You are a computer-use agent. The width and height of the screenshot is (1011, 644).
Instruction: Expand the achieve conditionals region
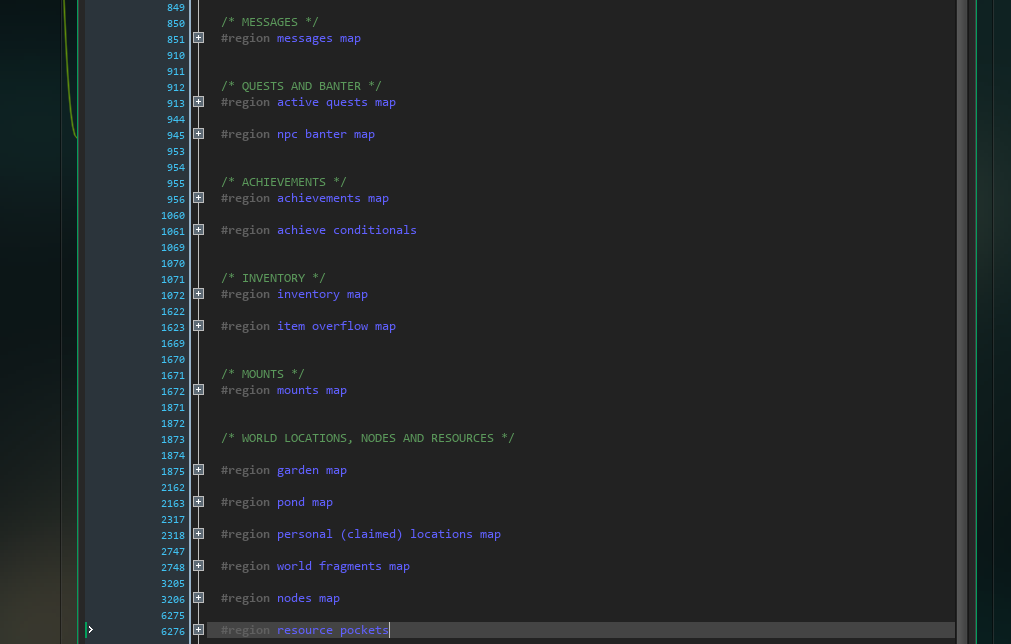[x=198, y=229]
